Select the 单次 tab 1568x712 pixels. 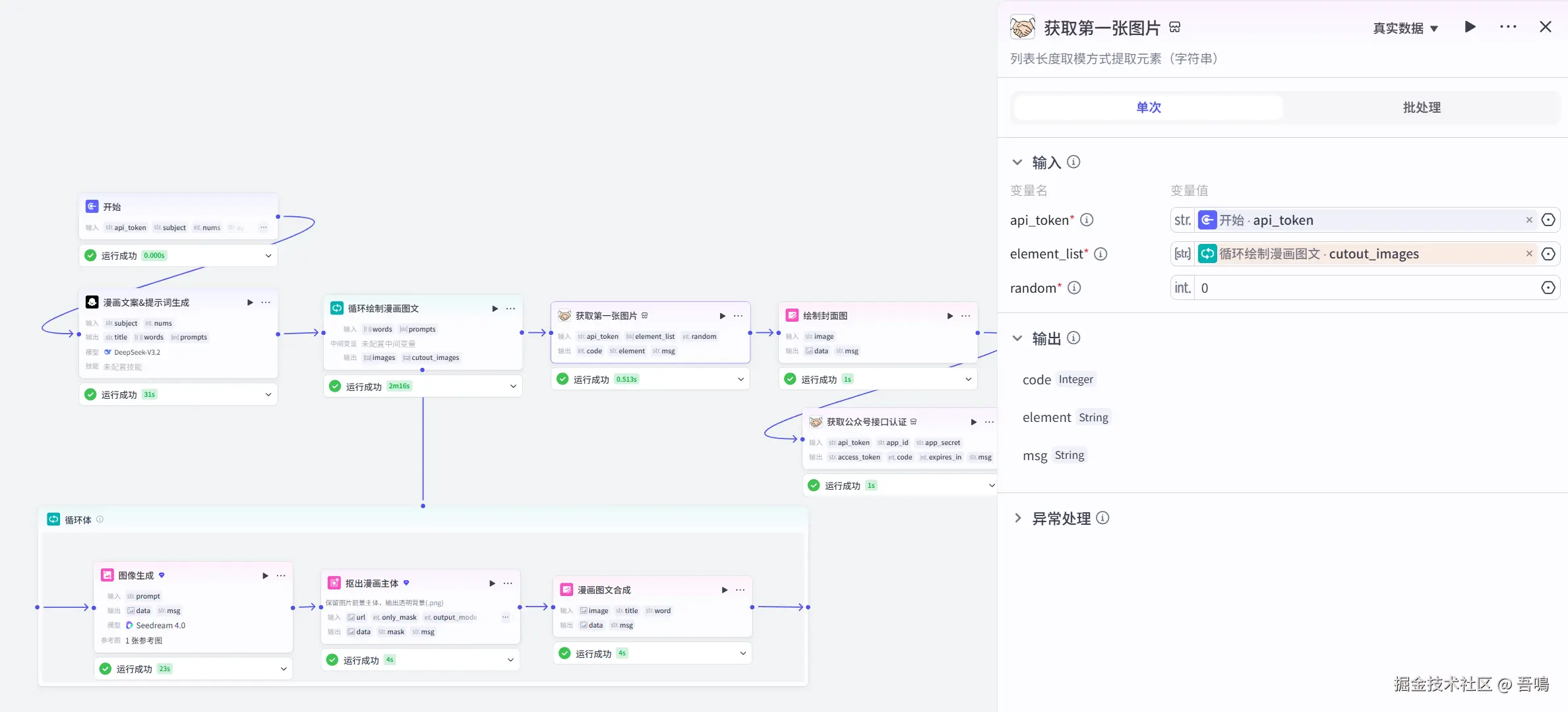click(1148, 107)
